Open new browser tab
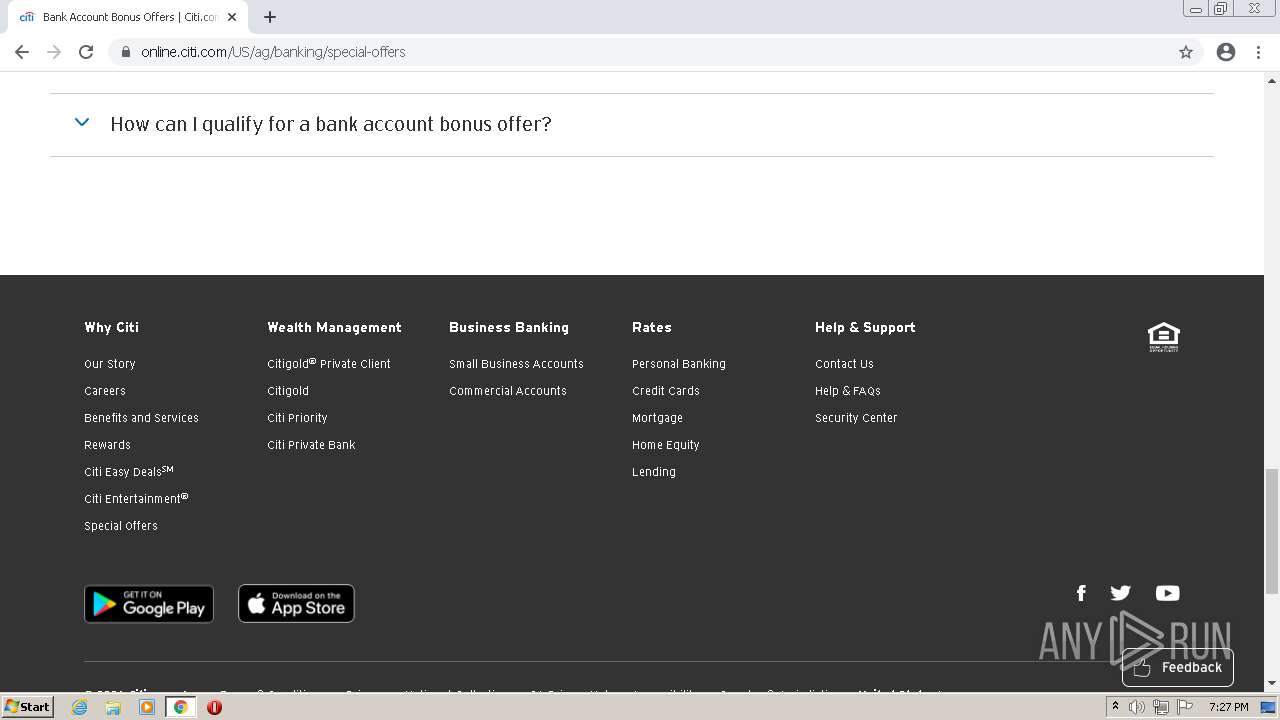Image resolution: width=1280 pixels, height=720 pixels. 270,17
